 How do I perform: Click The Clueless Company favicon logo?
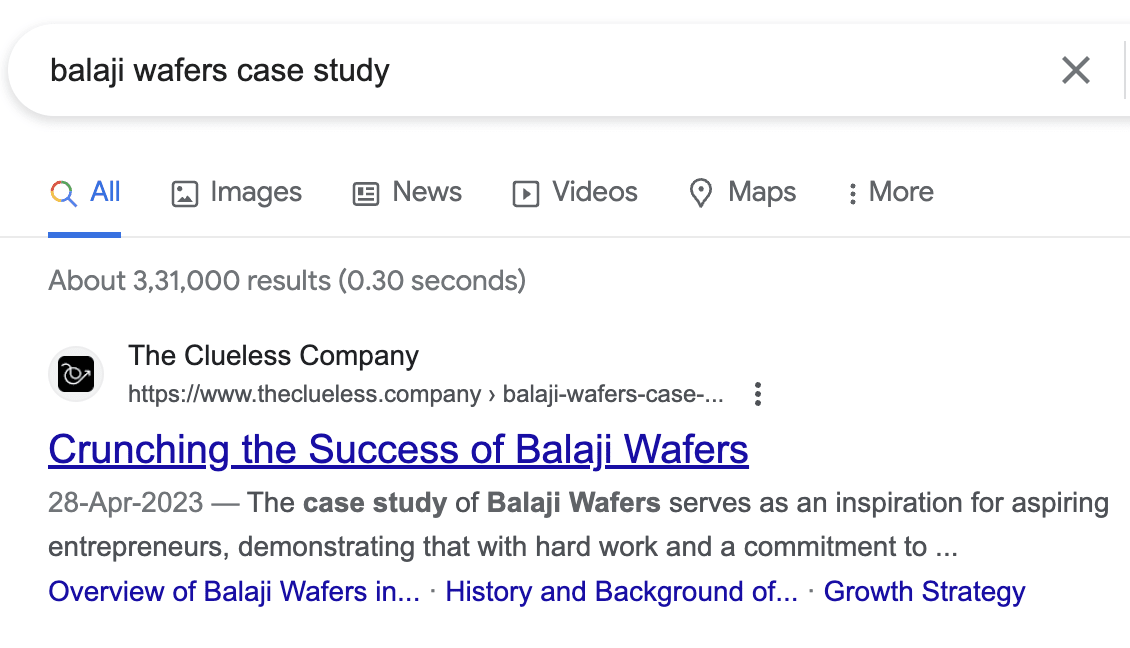coord(76,375)
